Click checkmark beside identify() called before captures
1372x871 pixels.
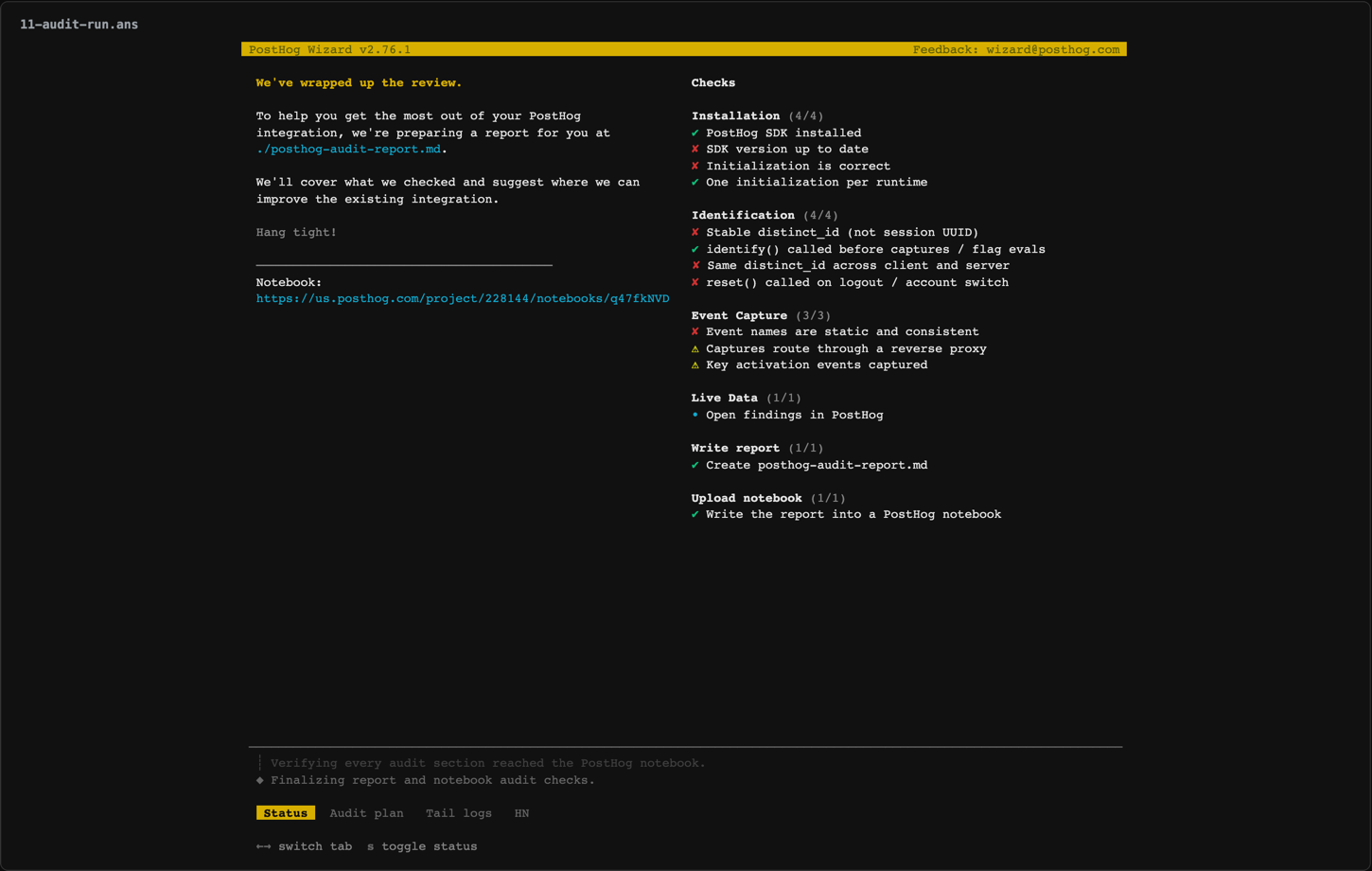click(695, 250)
